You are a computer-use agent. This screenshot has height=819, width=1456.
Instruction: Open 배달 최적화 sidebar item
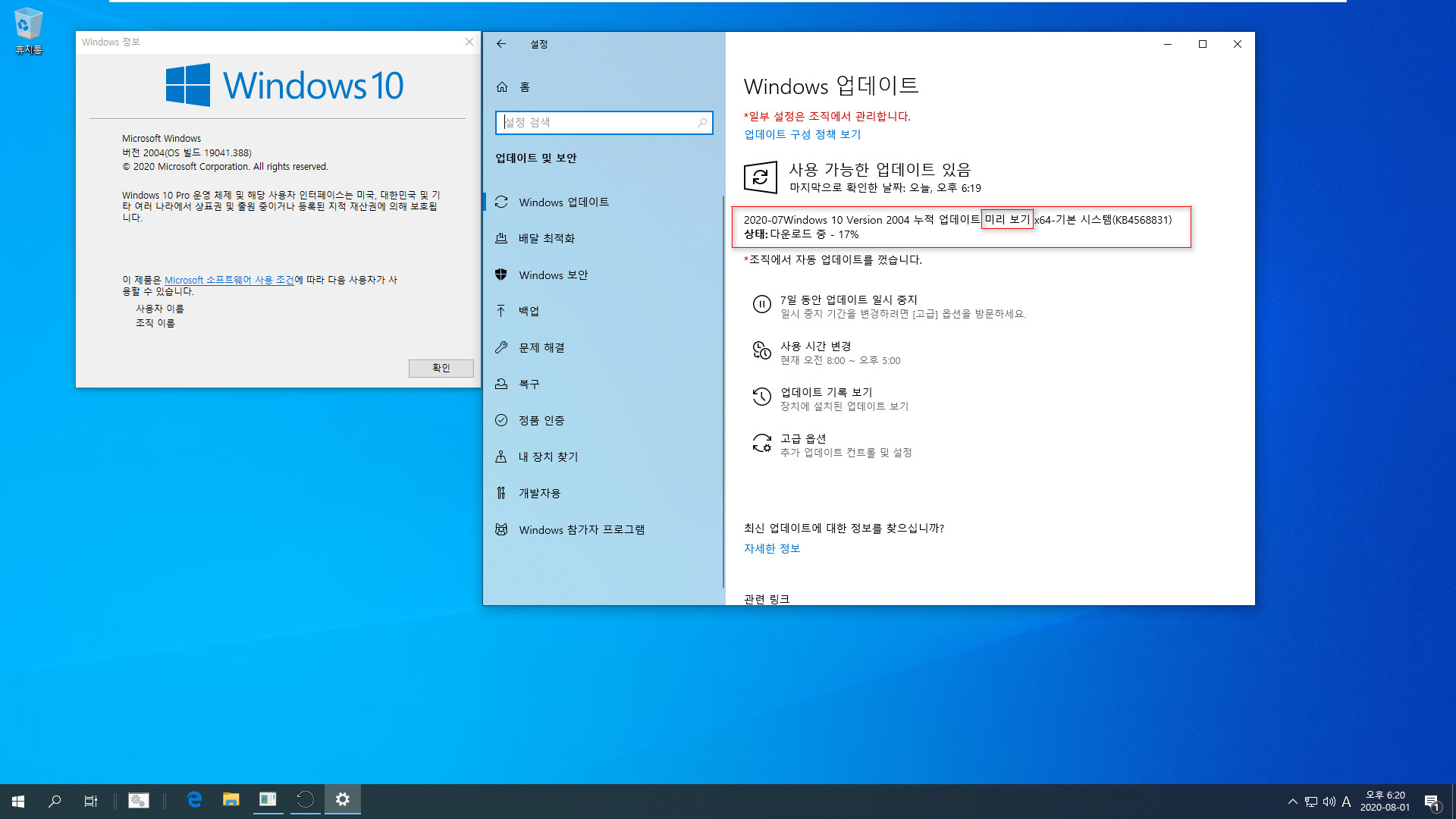(x=604, y=239)
